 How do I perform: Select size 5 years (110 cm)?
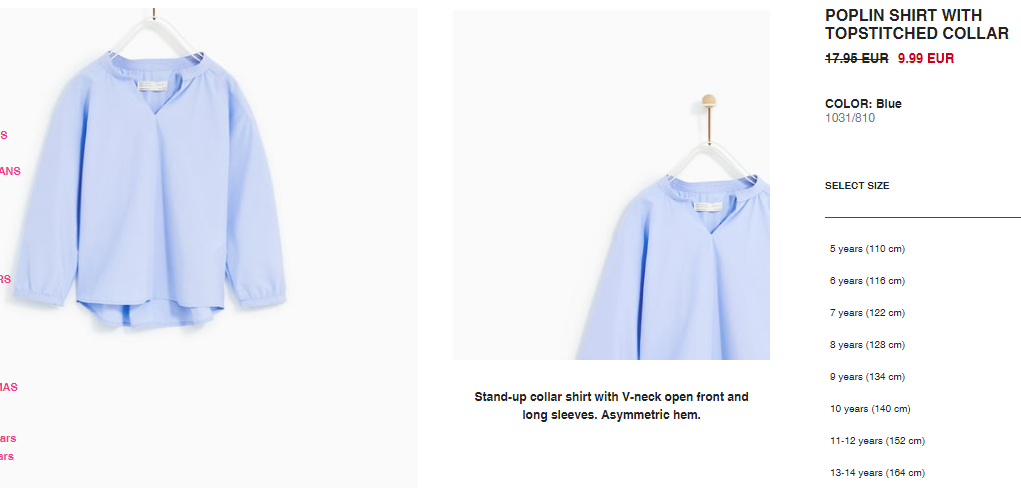[x=867, y=249]
